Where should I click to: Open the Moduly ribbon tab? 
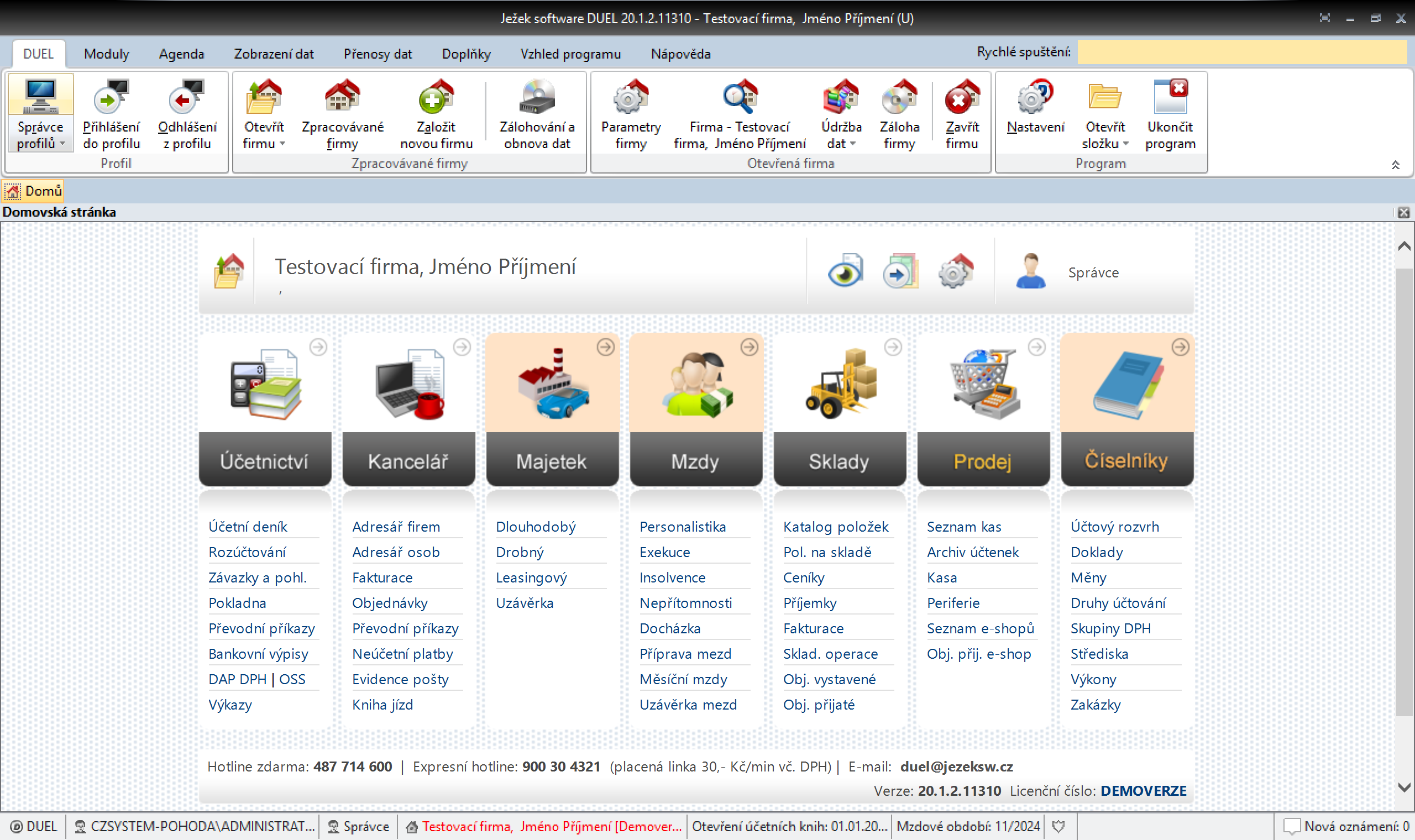click(x=107, y=54)
